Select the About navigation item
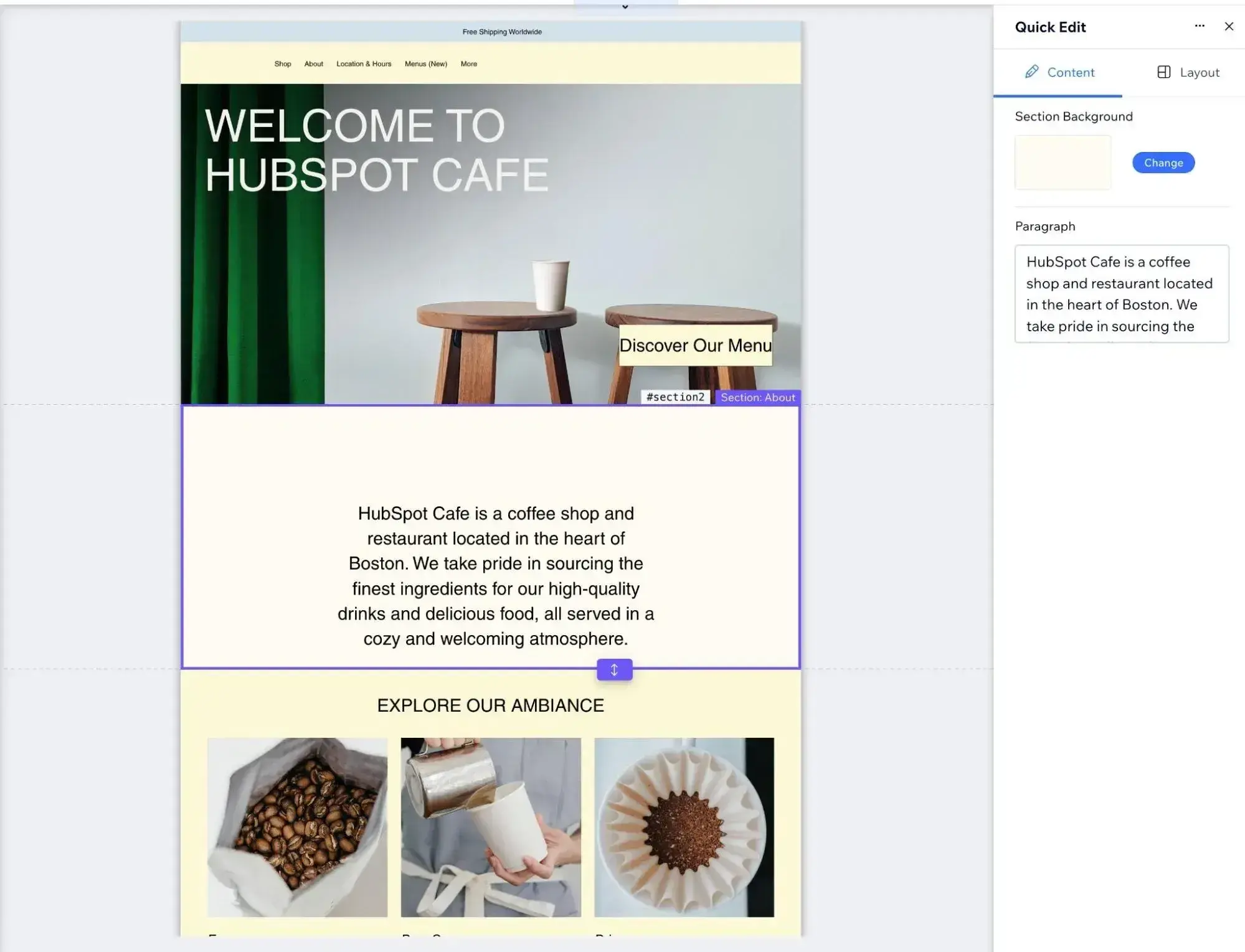The image size is (1245, 952). 313,64
